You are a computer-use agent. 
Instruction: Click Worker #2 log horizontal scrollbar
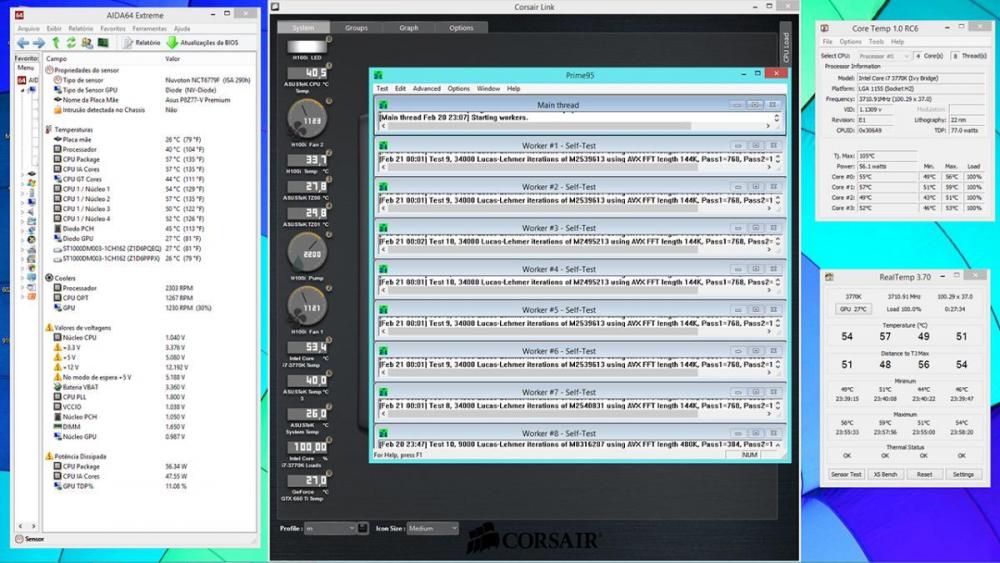(576, 208)
